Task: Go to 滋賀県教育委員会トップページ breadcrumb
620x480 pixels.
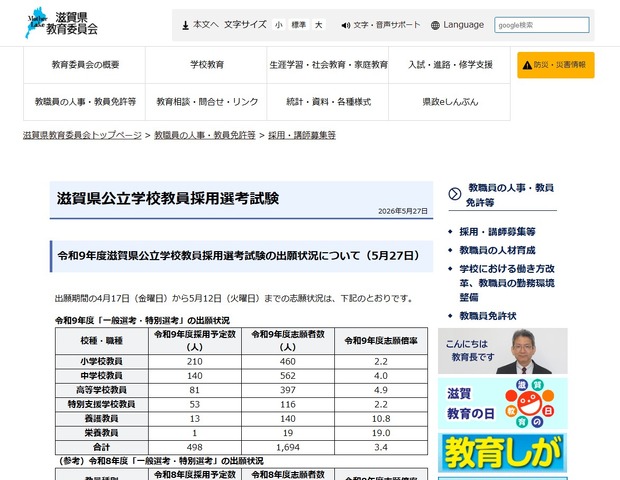Action: pyautogui.click(x=82, y=135)
